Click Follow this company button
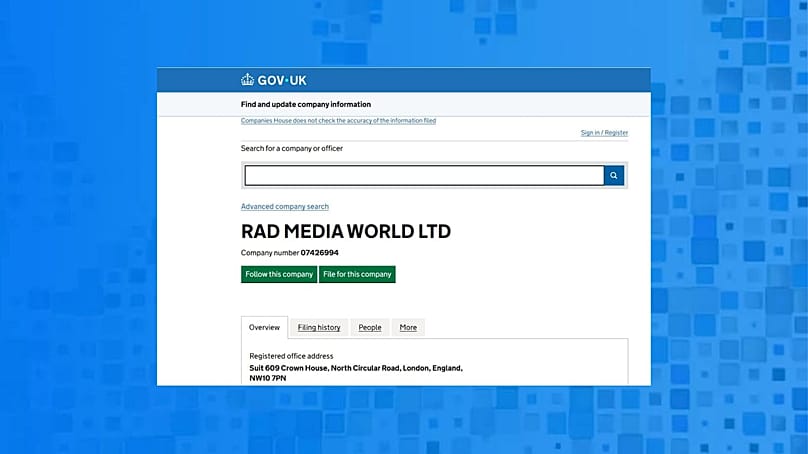Viewport: 808px width, 454px height. coord(279,274)
